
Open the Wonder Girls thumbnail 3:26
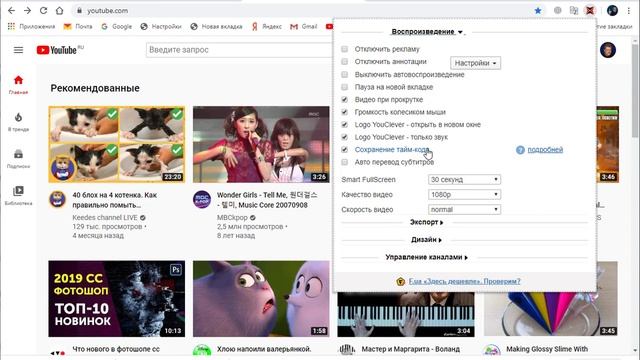pos(261,144)
